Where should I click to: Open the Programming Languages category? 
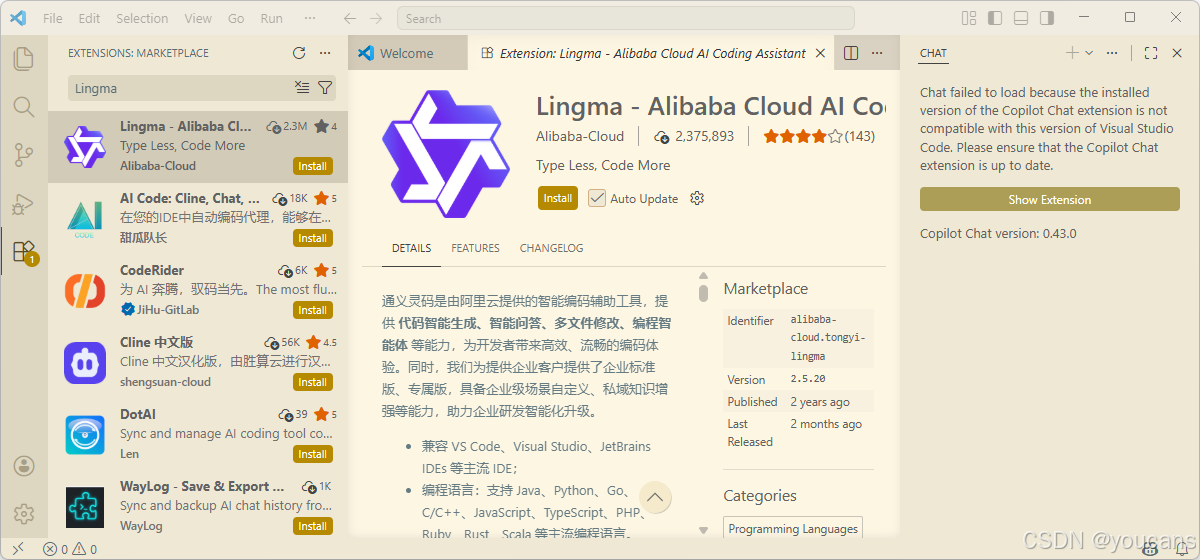(x=793, y=529)
